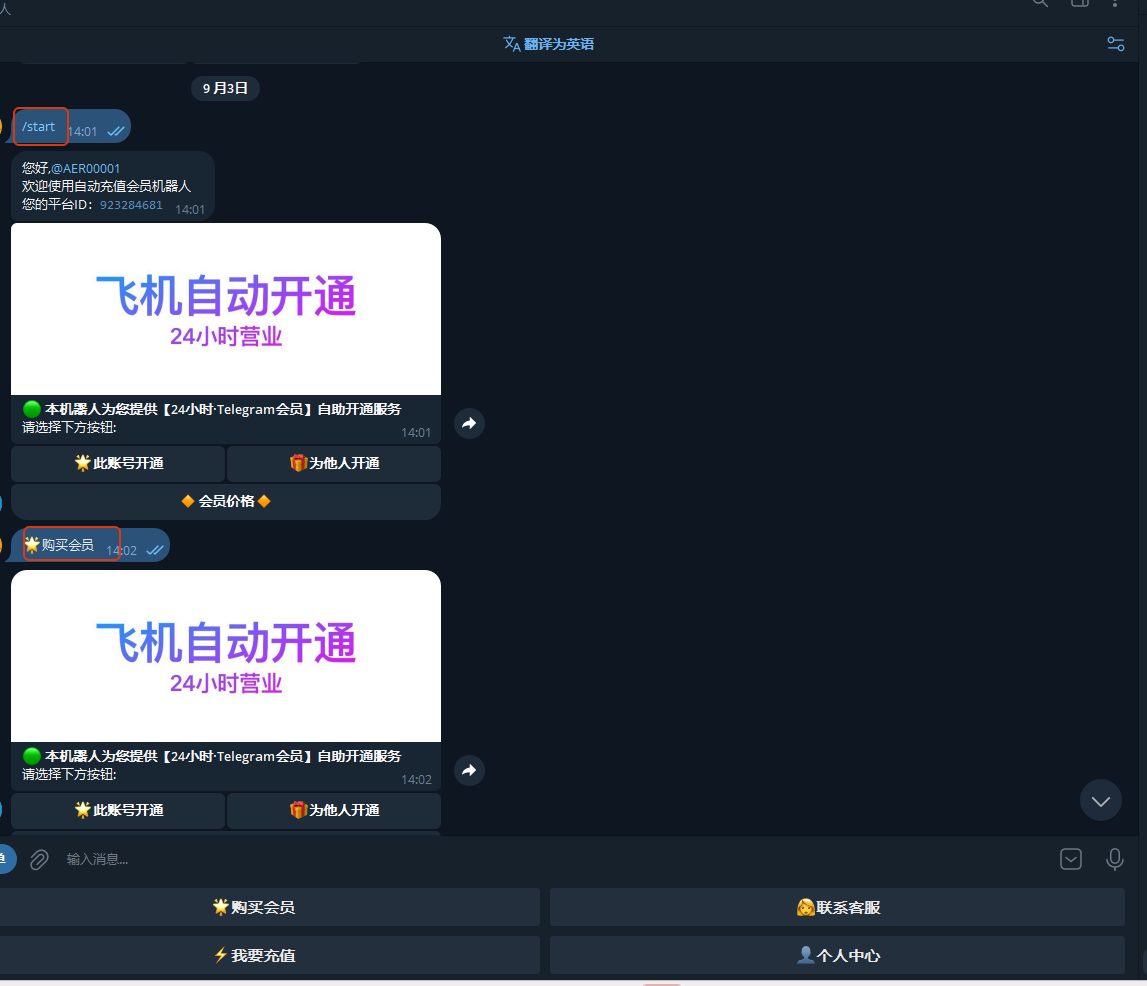The image size is (1147, 986).
Task: Open the in-chat search
Action: [x=1040, y=5]
